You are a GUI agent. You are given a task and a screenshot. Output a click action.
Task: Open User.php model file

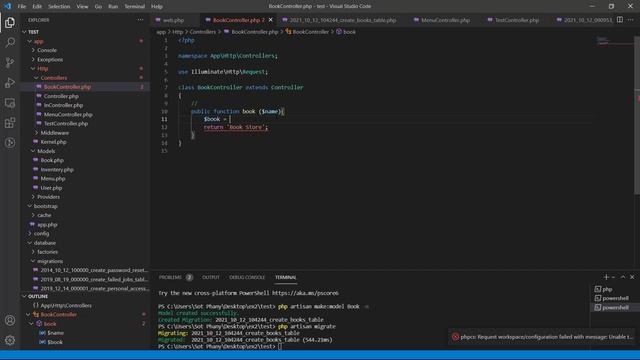point(51,188)
